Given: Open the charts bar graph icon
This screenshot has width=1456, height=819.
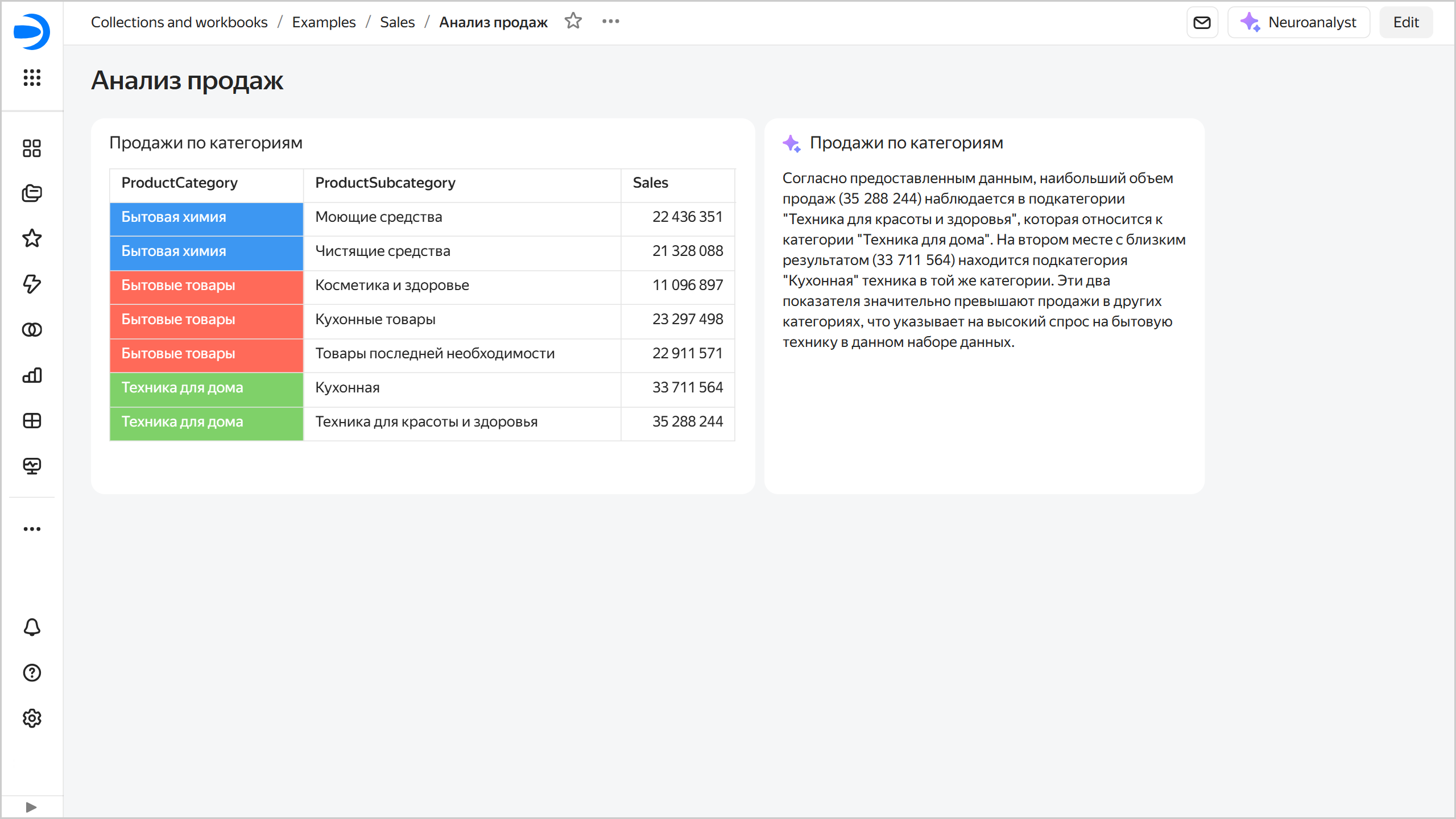Looking at the screenshot, I should tap(32, 375).
